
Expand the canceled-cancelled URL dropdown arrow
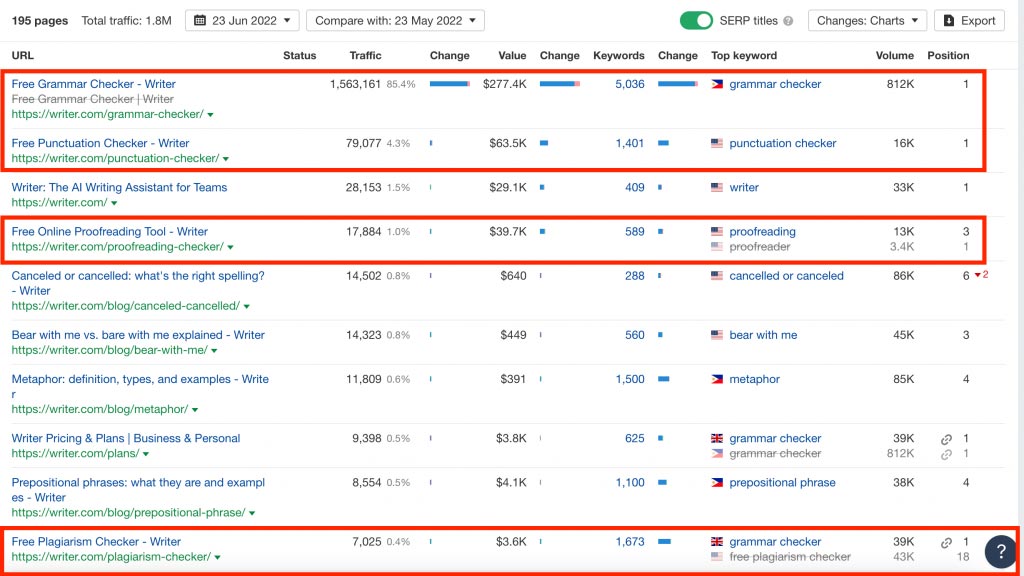coord(247,307)
